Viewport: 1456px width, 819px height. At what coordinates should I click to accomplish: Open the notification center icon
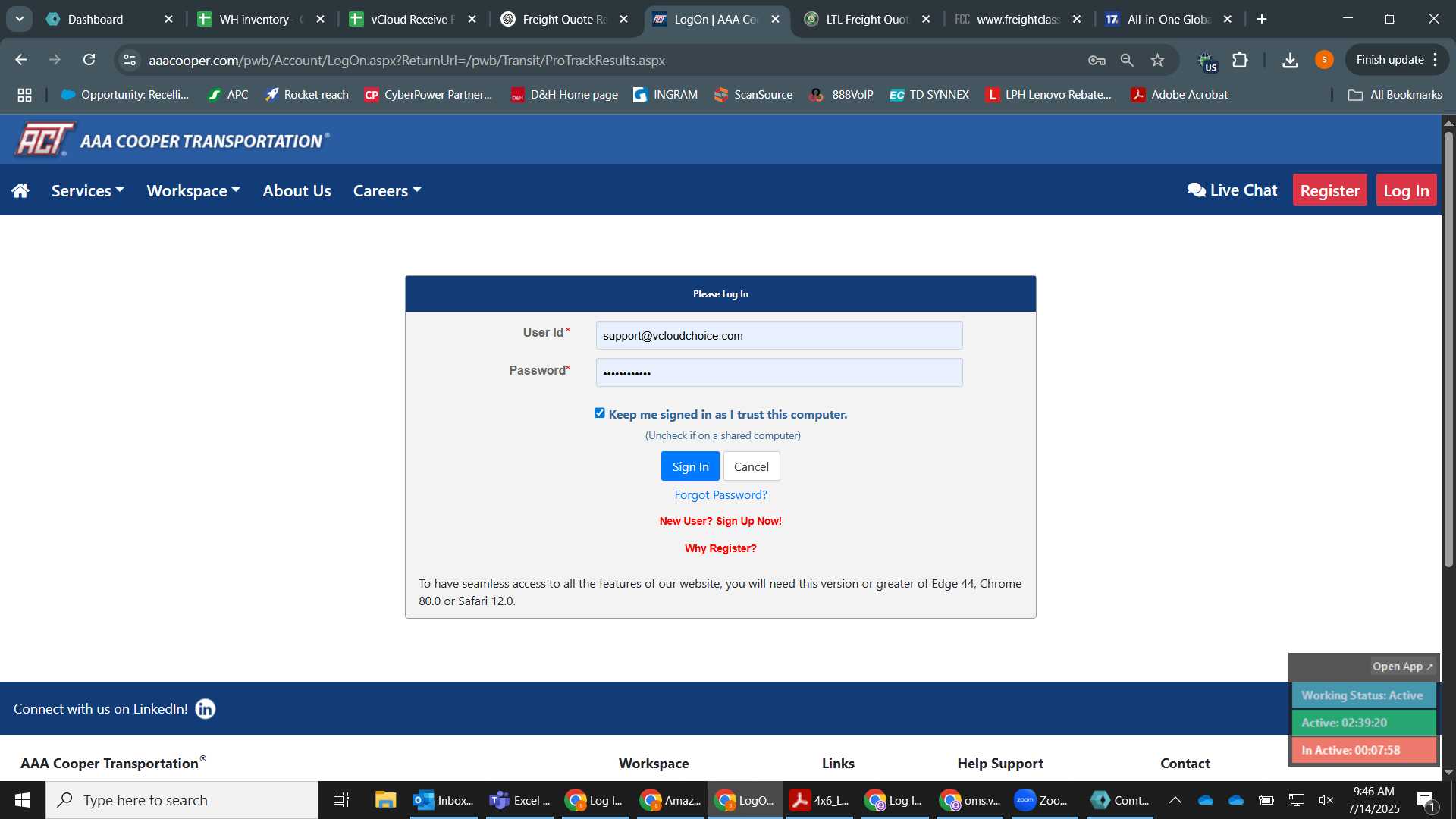point(1426,800)
